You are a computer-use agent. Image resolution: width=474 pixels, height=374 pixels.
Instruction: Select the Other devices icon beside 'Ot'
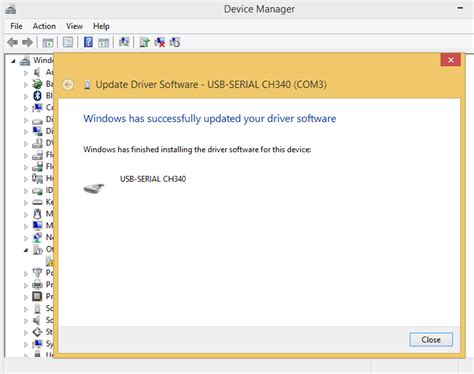coord(37,249)
